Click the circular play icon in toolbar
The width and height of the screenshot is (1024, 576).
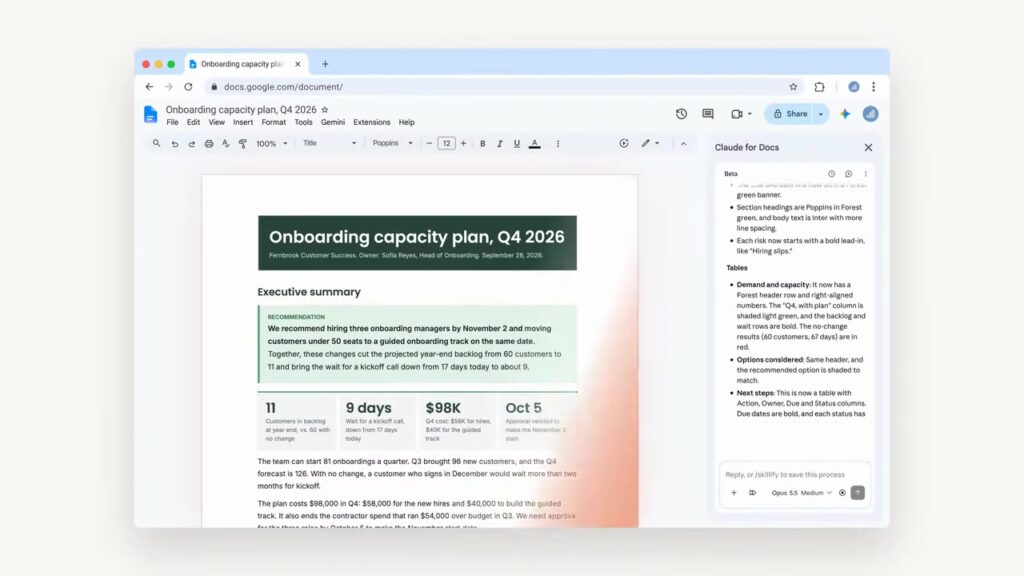(x=624, y=143)
